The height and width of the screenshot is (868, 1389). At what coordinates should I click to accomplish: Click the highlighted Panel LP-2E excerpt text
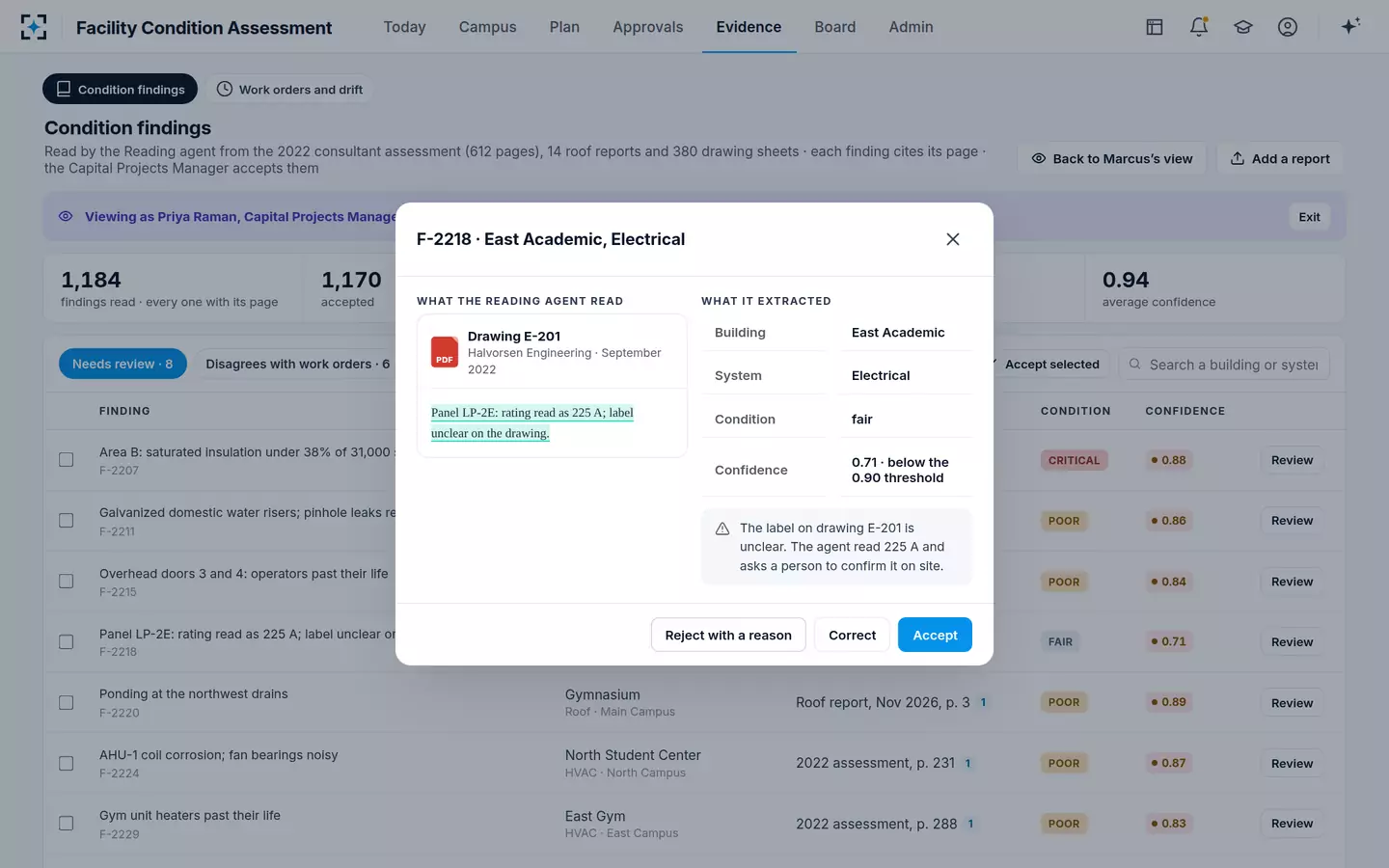coord(531,422)
